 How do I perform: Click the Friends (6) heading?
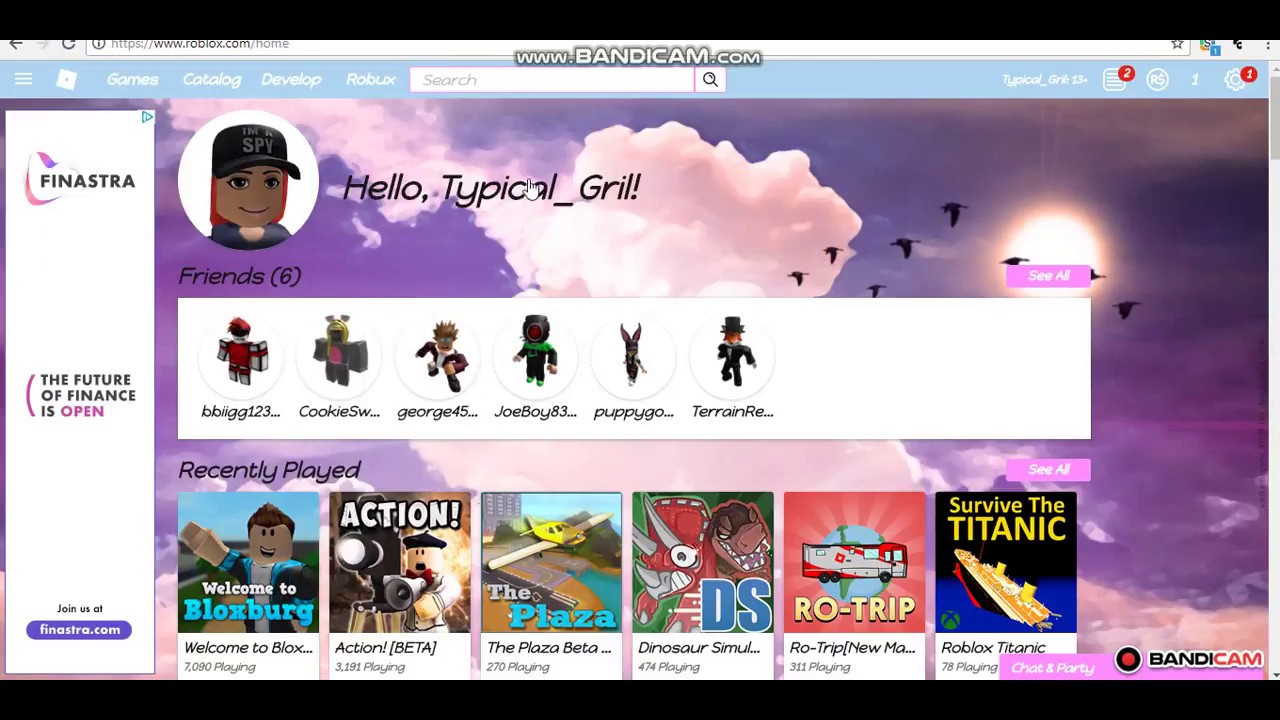pos(239,277)
